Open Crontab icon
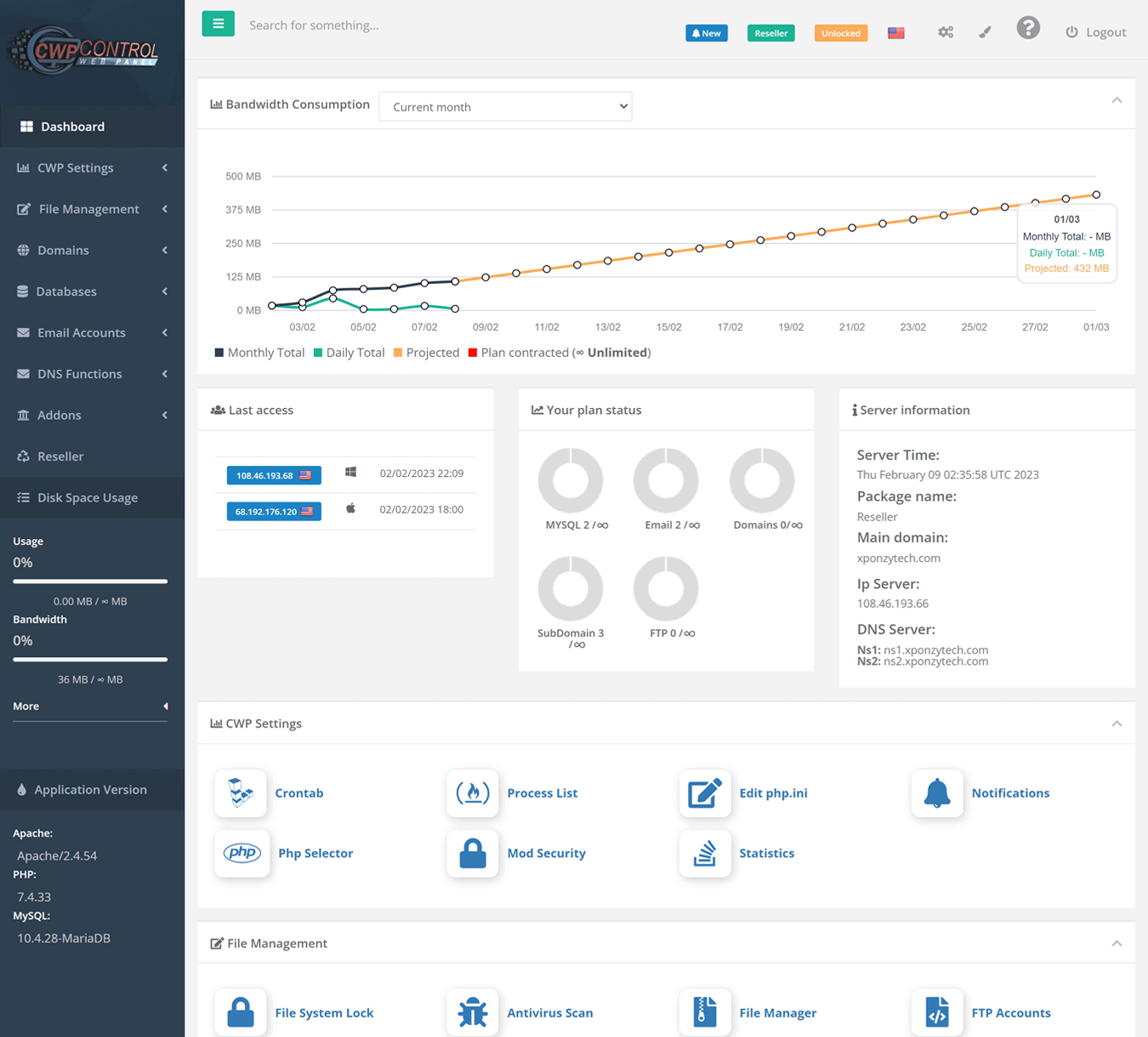1148x1037 pixels. [x=241, y=793]
